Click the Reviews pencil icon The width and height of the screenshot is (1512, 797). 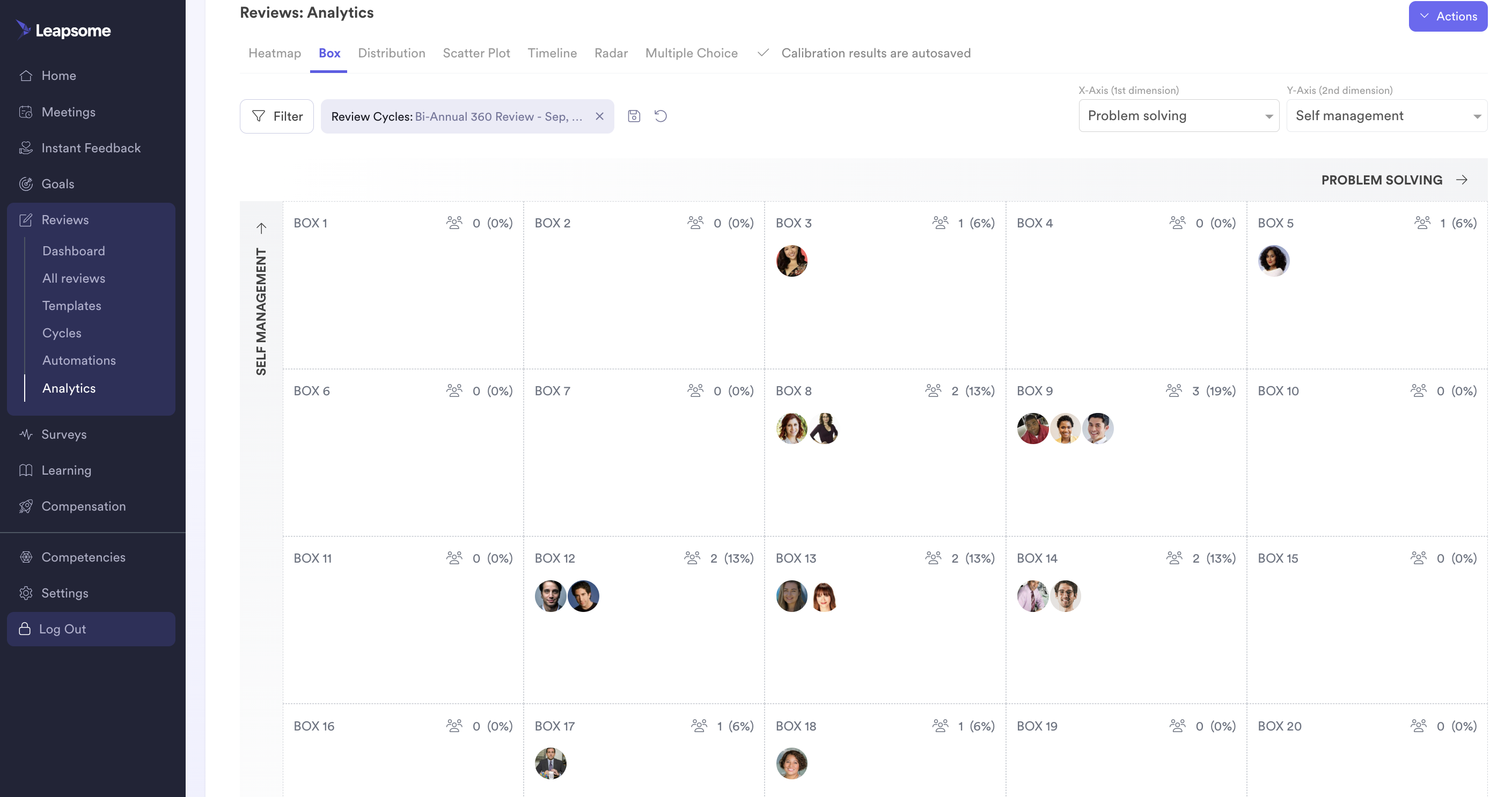tap(26, 220)
